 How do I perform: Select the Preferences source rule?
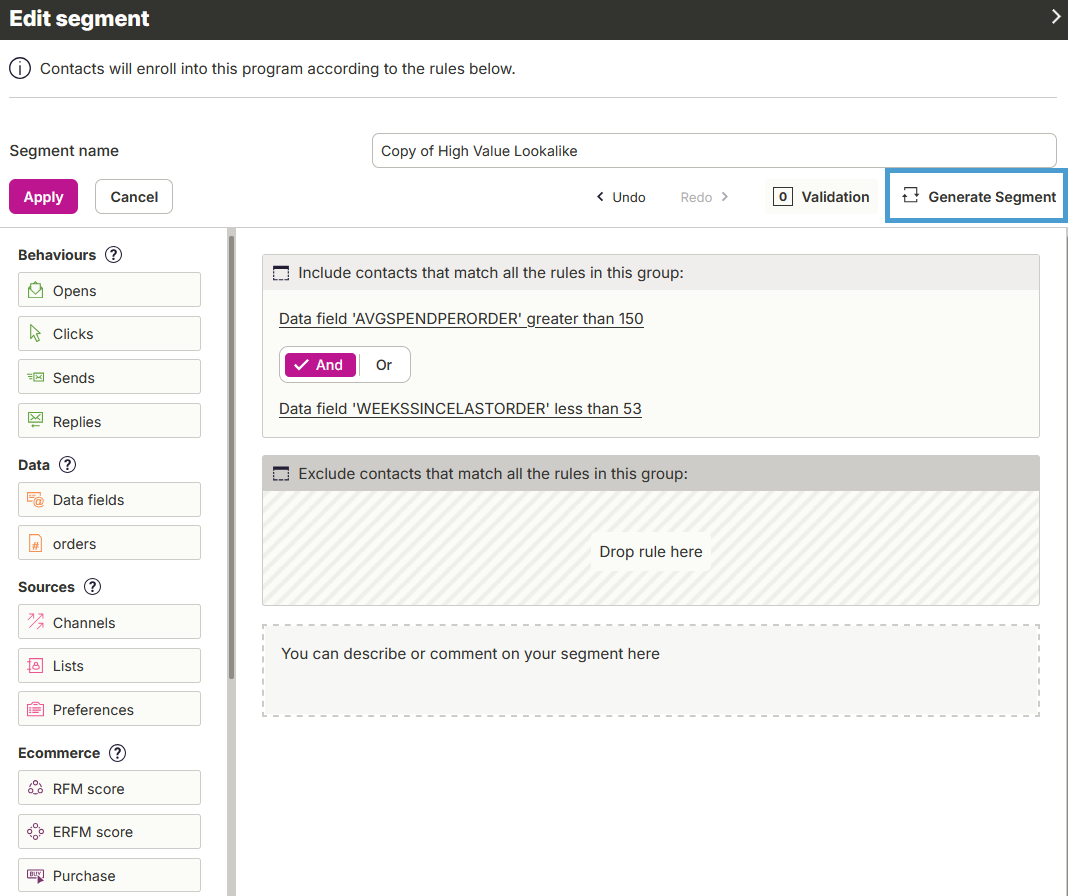[x=109, y=709]
